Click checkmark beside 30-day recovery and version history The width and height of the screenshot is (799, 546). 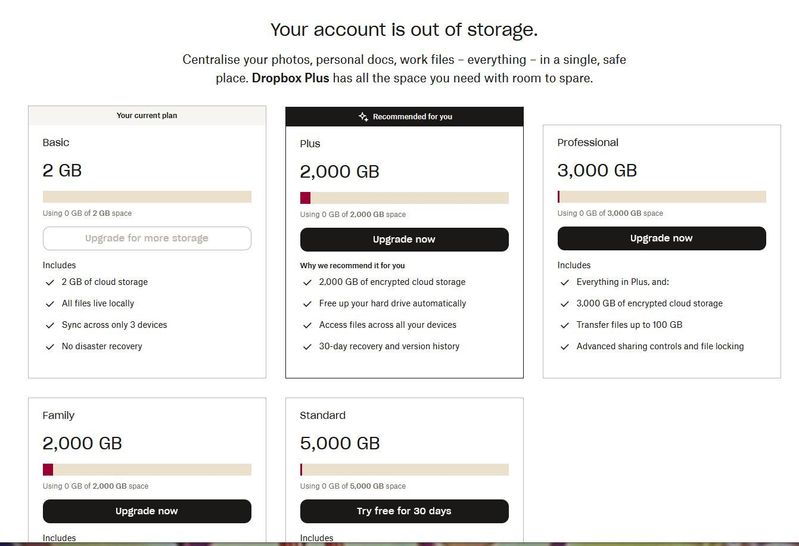(307, 347)
